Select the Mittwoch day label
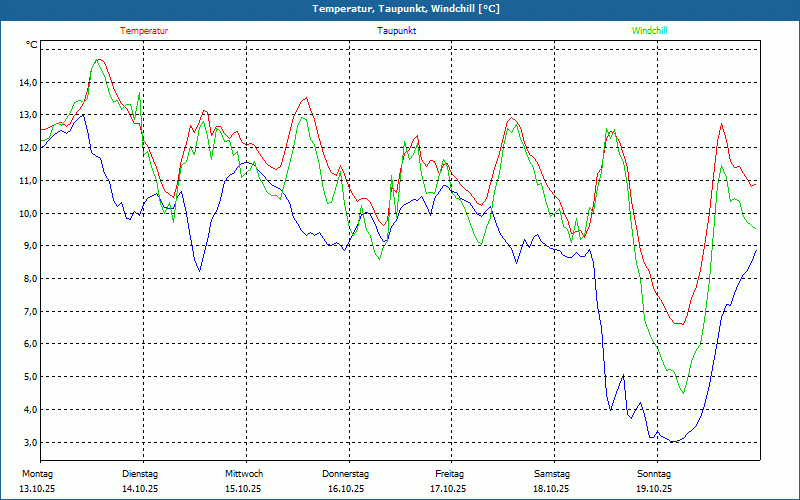 [243, 473]
